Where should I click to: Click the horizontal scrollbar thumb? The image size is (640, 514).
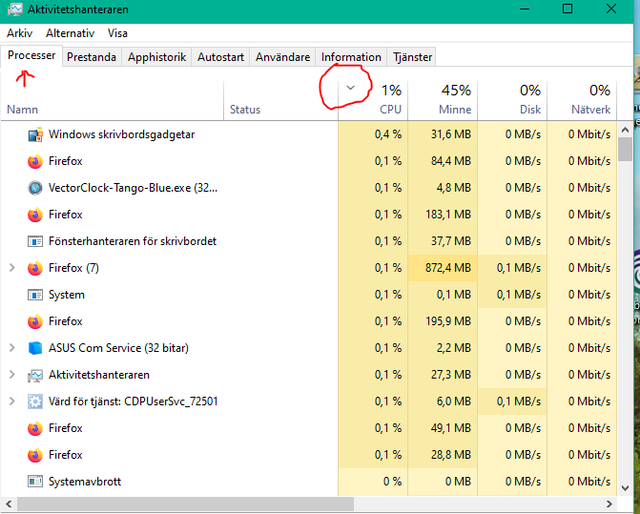point(185,504)
